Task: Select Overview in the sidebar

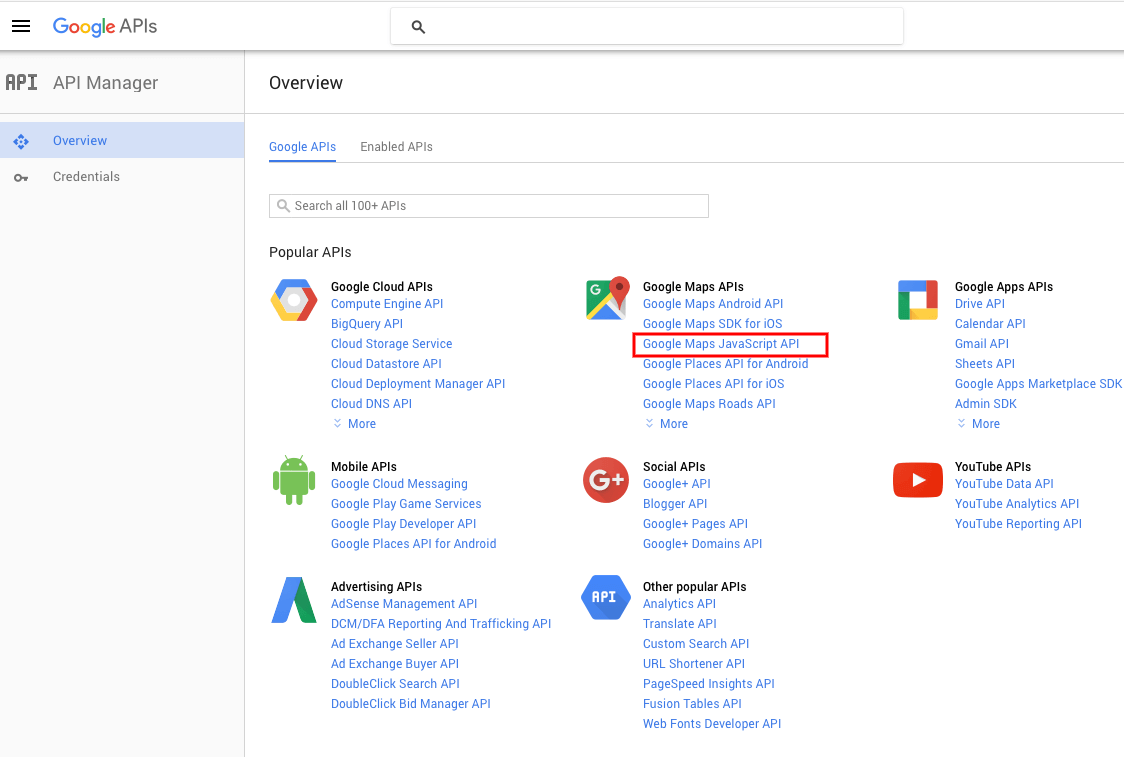Action: [x=80, y=140]
